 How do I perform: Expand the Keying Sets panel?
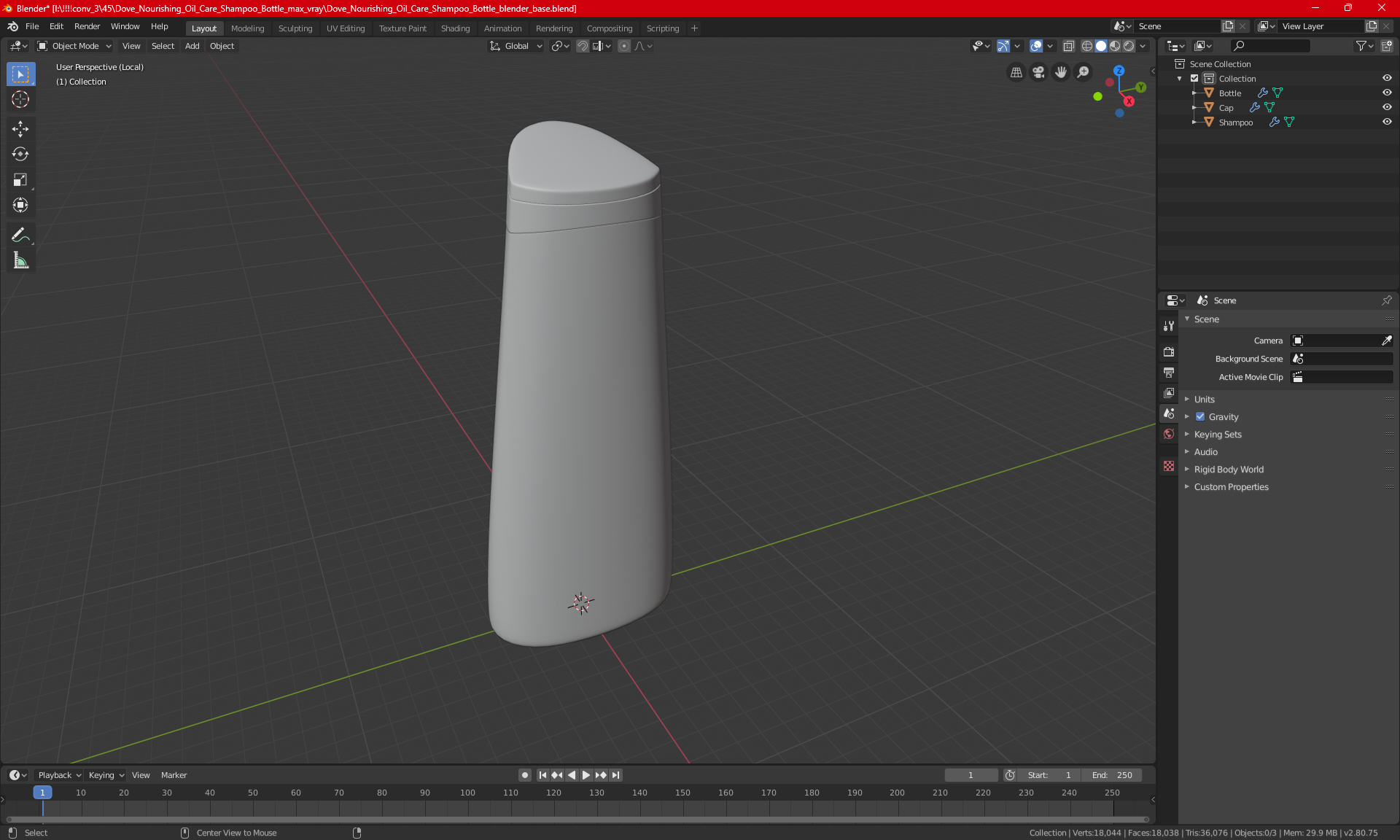click(1217, 435)
